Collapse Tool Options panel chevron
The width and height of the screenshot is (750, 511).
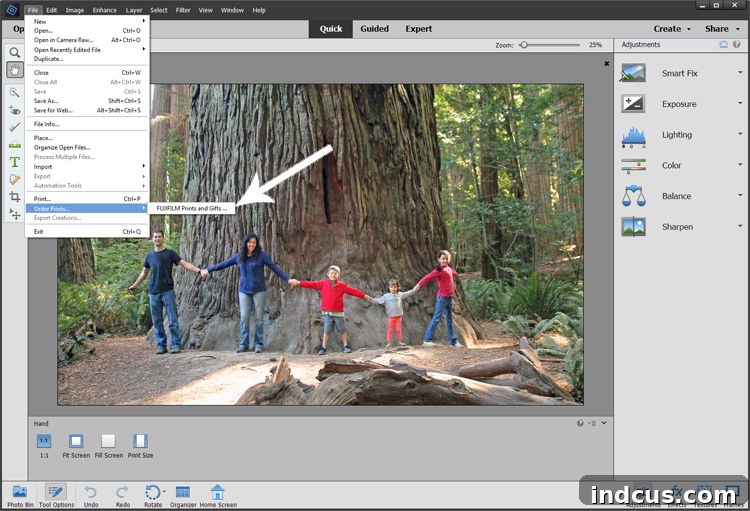tap(604, 423)
